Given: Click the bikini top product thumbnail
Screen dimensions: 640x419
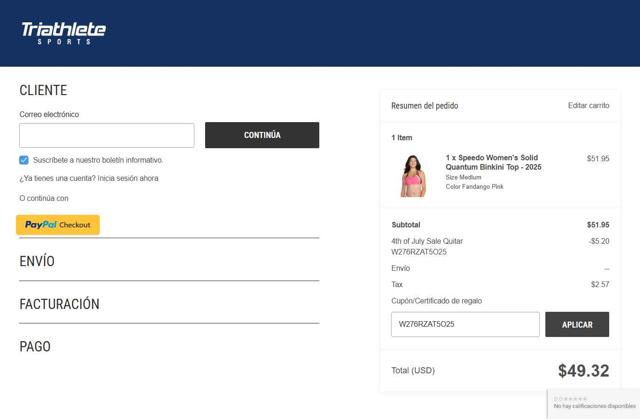Looking at the screenshot, I should [413, 176].
